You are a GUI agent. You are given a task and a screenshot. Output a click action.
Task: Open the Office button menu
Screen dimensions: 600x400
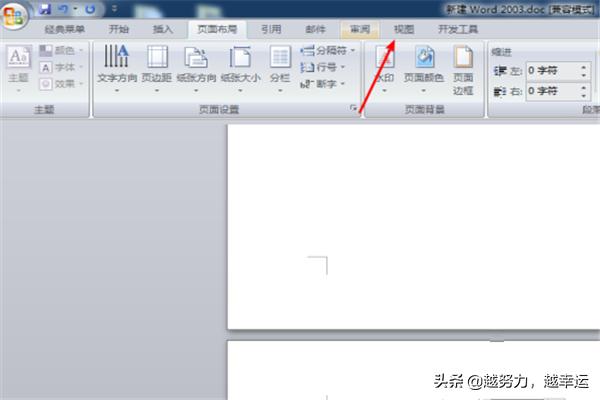pos(14,15)
